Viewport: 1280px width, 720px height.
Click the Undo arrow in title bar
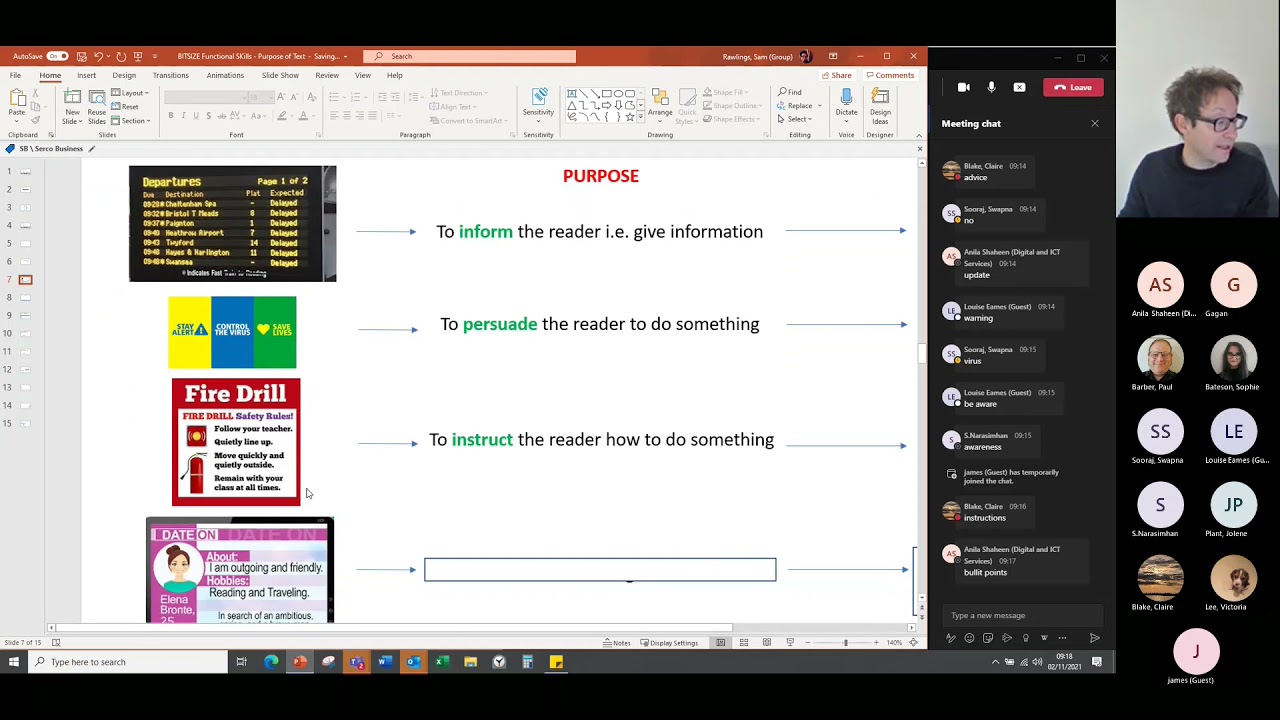(100, 56)
